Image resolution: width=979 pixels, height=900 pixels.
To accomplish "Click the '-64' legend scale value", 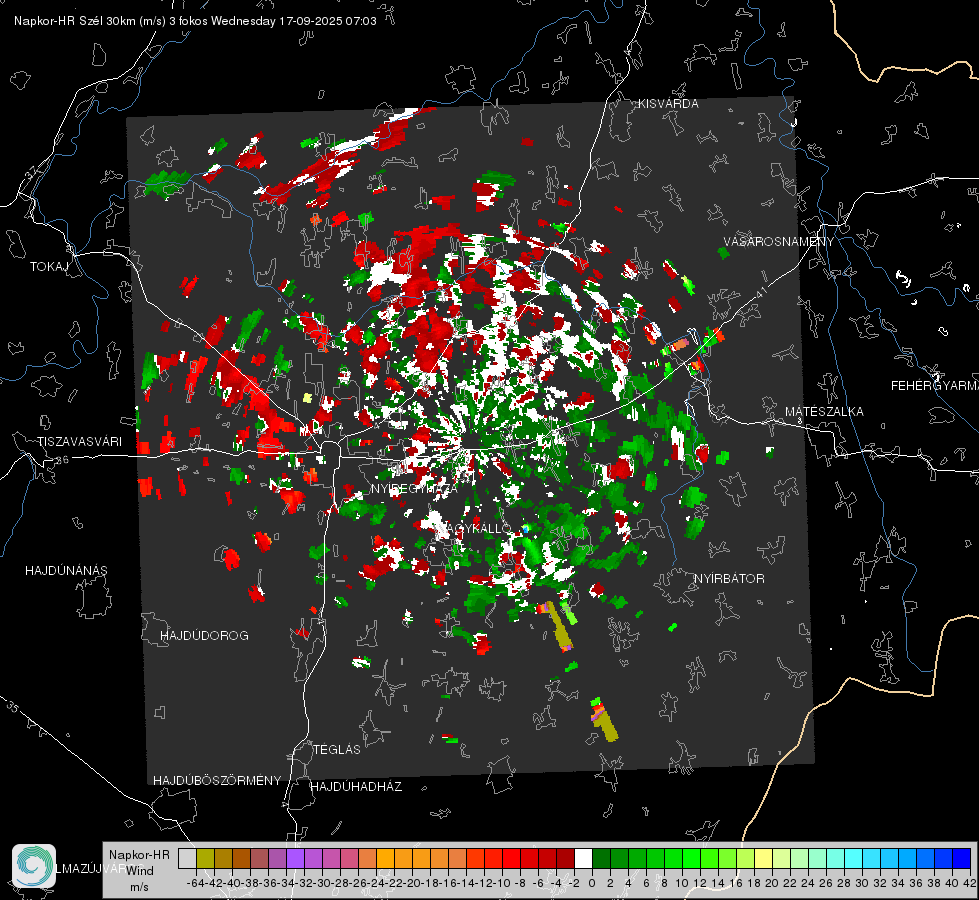I will 195,883.
